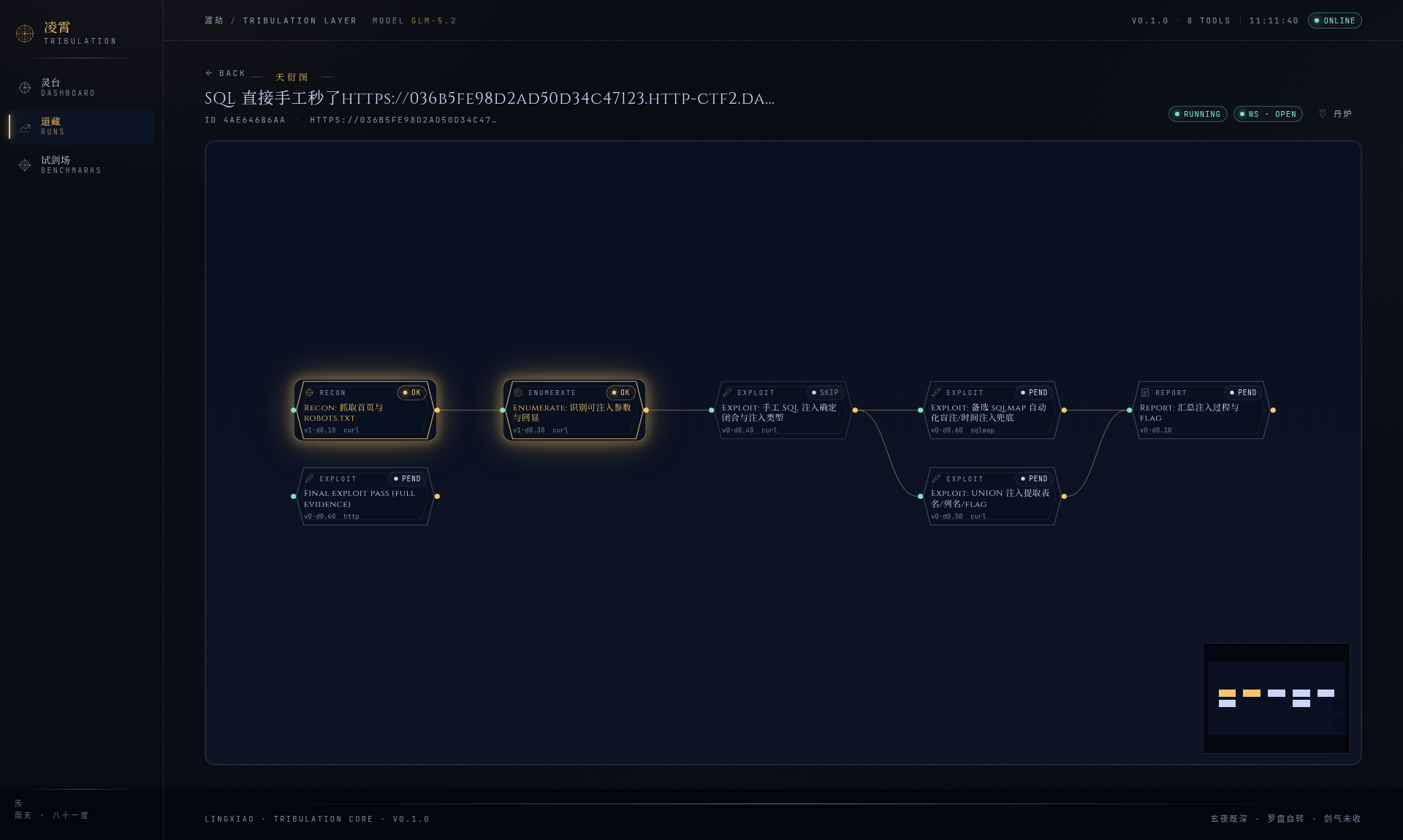Click the 8 TOOLS text in header

click(x=1209, y=20)
